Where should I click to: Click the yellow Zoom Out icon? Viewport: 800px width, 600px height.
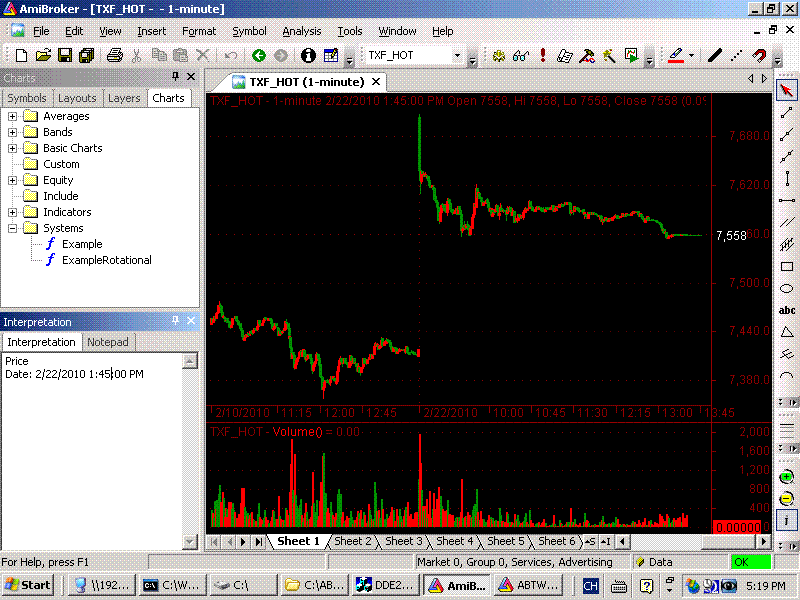[787, 498]
